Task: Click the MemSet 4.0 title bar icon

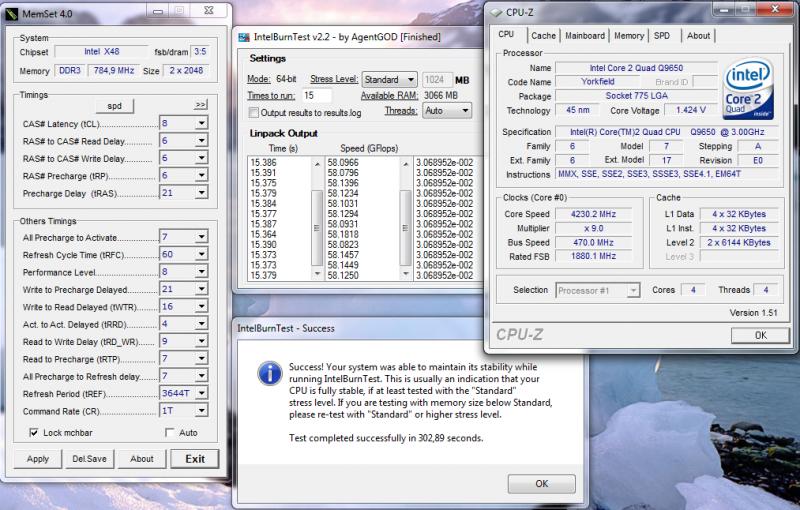Action: pyautogui.click(x=11, y=14)
